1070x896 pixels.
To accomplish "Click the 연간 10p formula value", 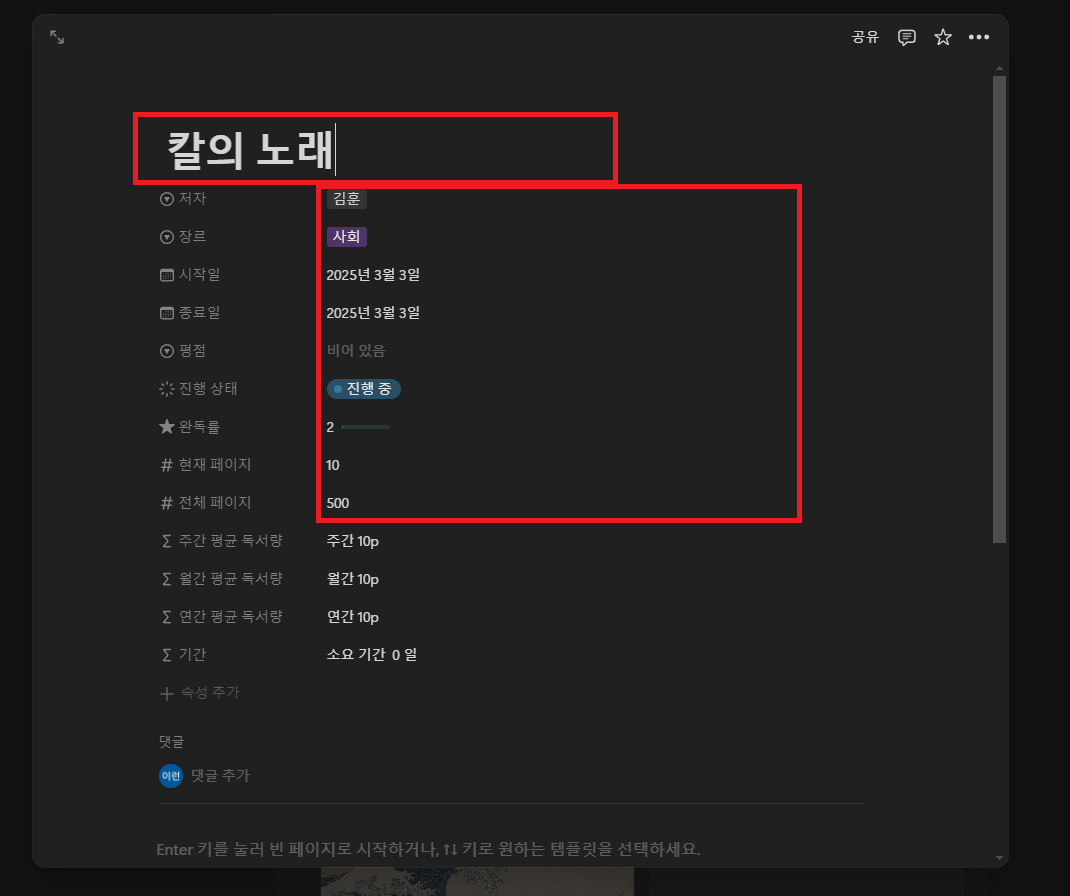I will (353, 617).
